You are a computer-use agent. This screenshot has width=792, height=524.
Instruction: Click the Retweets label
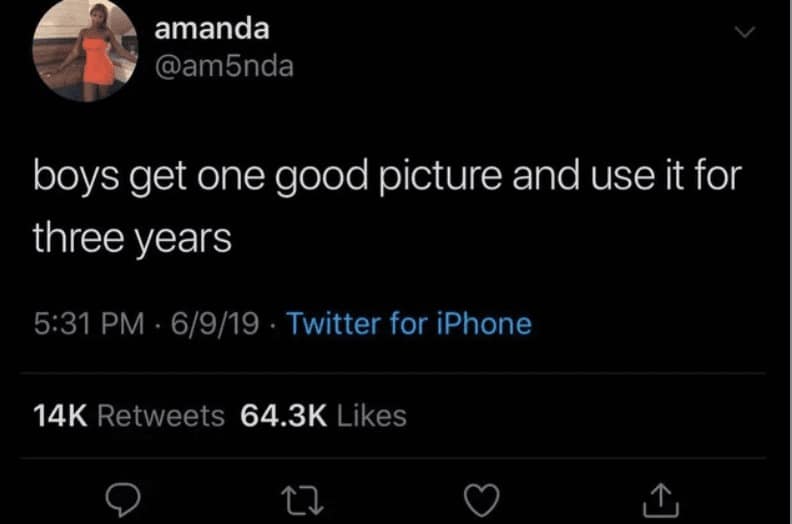[x=165, y=415]
